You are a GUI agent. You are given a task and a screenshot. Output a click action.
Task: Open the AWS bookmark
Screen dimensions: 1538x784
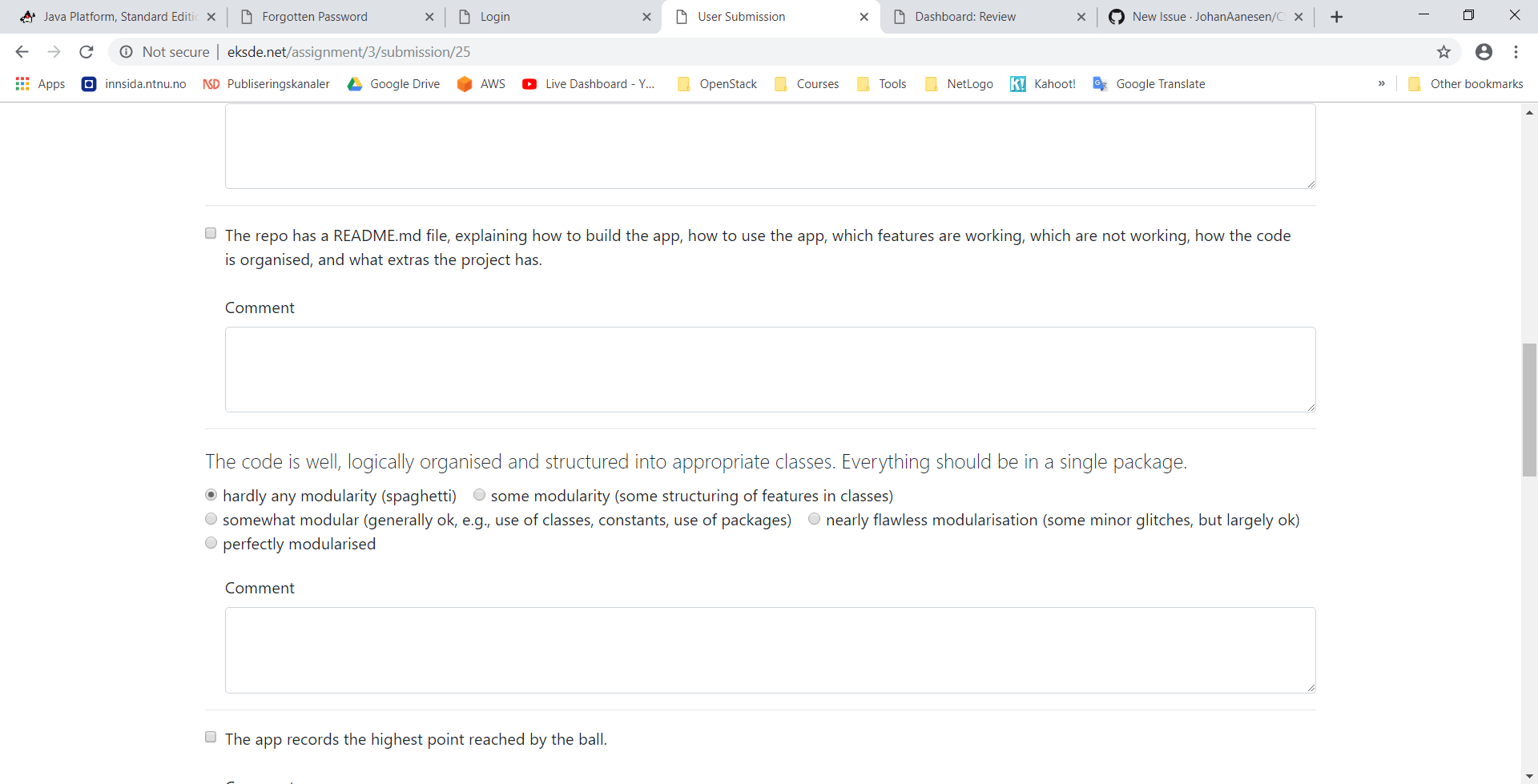click(x=481, y=84)
